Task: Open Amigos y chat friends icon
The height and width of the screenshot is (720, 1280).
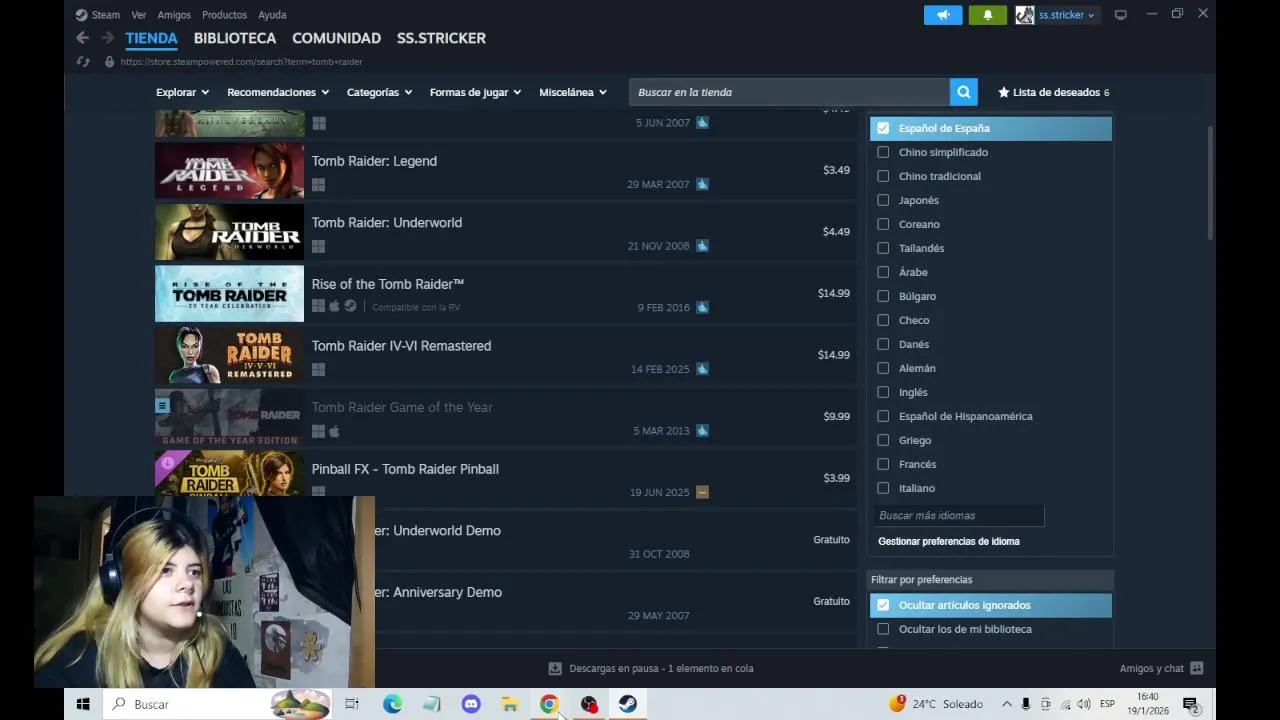Action: click(x=1196, y=668)
